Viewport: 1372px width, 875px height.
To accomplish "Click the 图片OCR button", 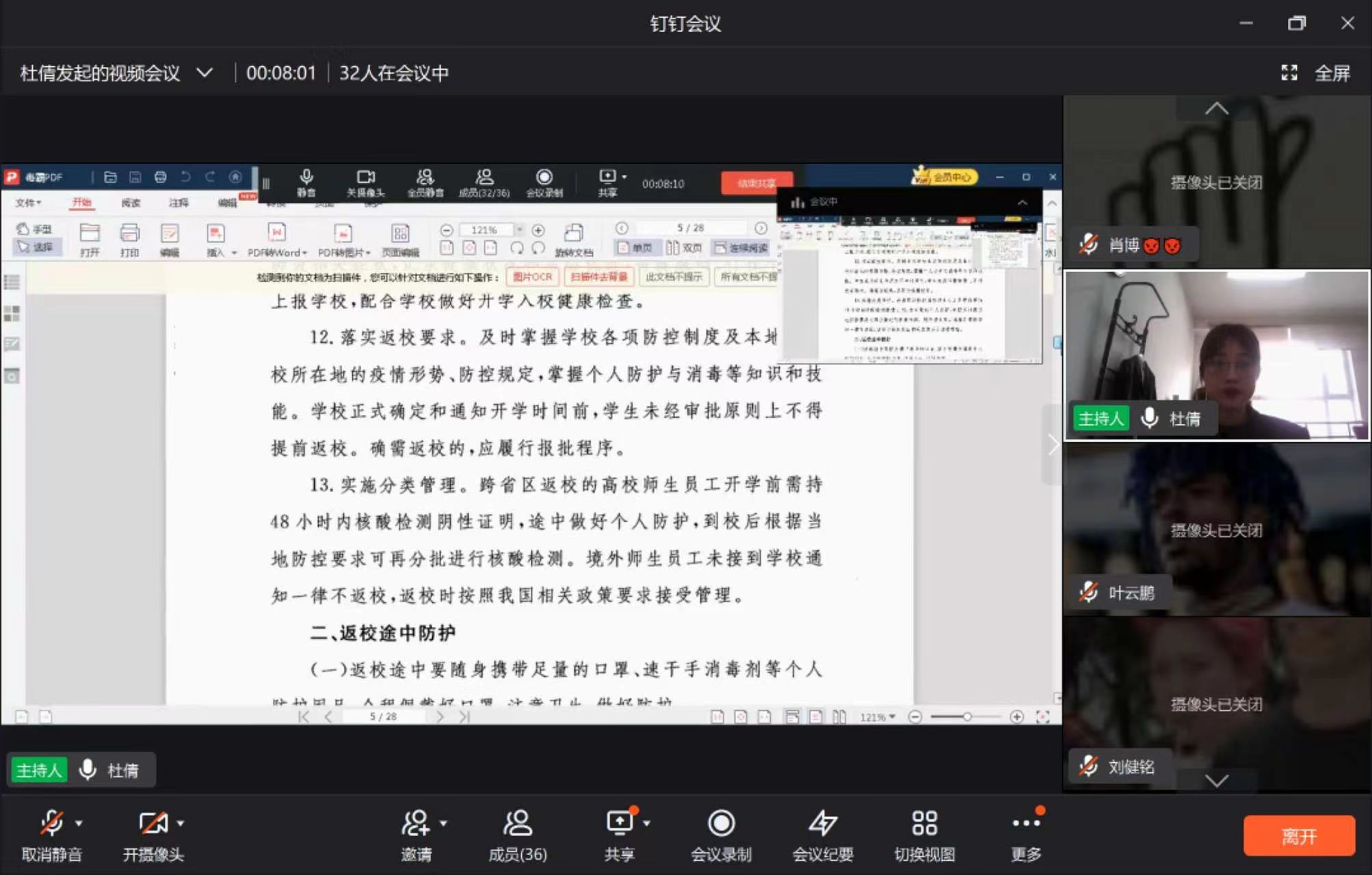I will point(532,277).
